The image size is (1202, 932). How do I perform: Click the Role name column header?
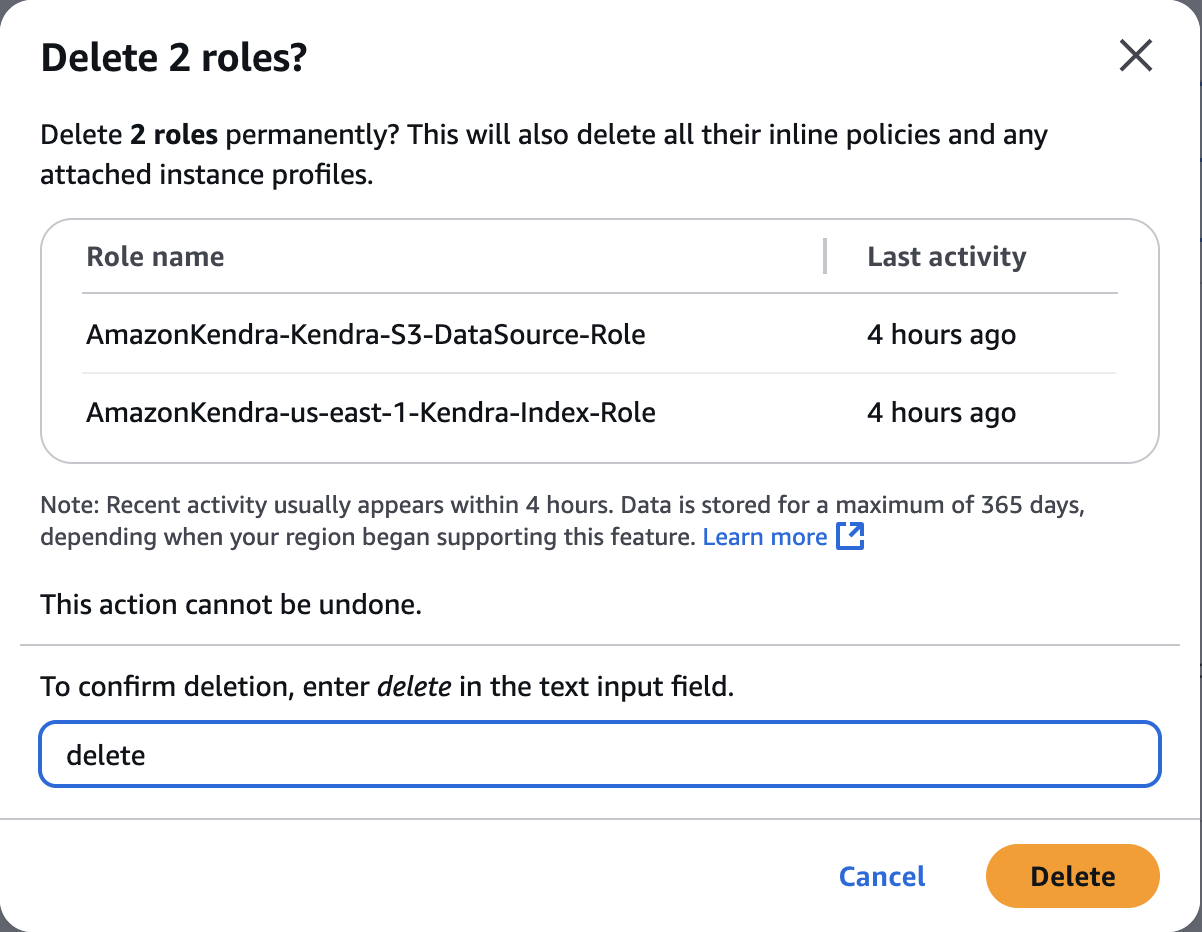pyautogui.click(x=155, y=257)
